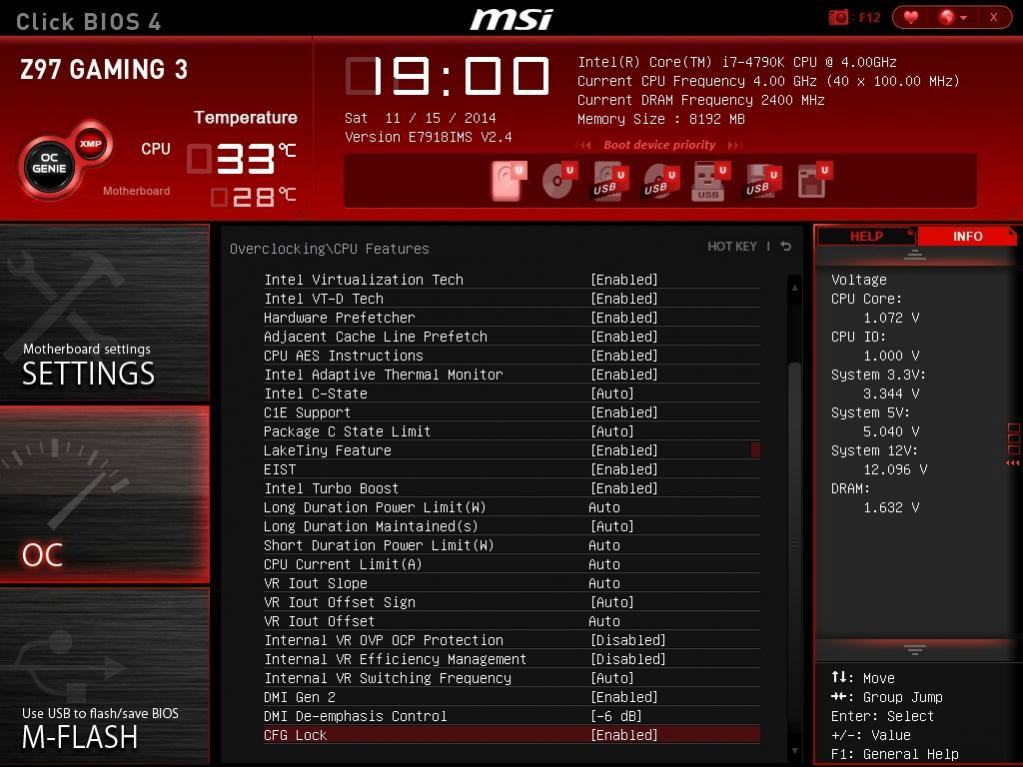Click the VR Iout Offset Auto value
Screen dimensions: 1023x767
(604, 621)
